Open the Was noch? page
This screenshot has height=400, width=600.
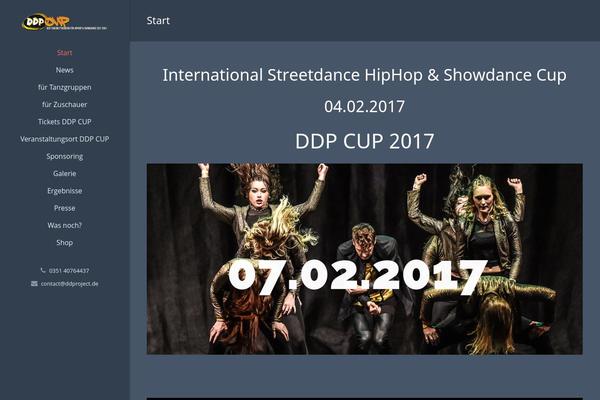pos(64,225)
